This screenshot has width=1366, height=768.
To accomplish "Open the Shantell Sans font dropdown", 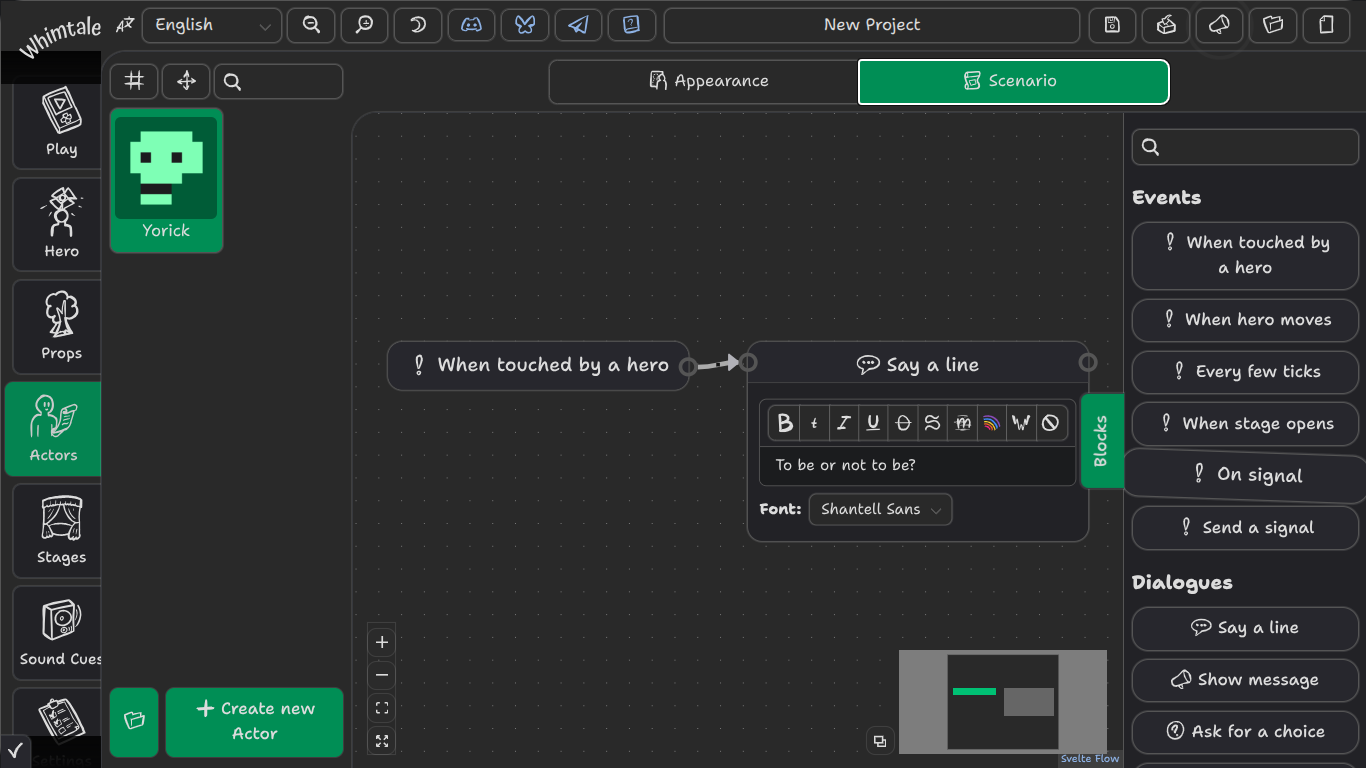I will click(x=880, y=509).
